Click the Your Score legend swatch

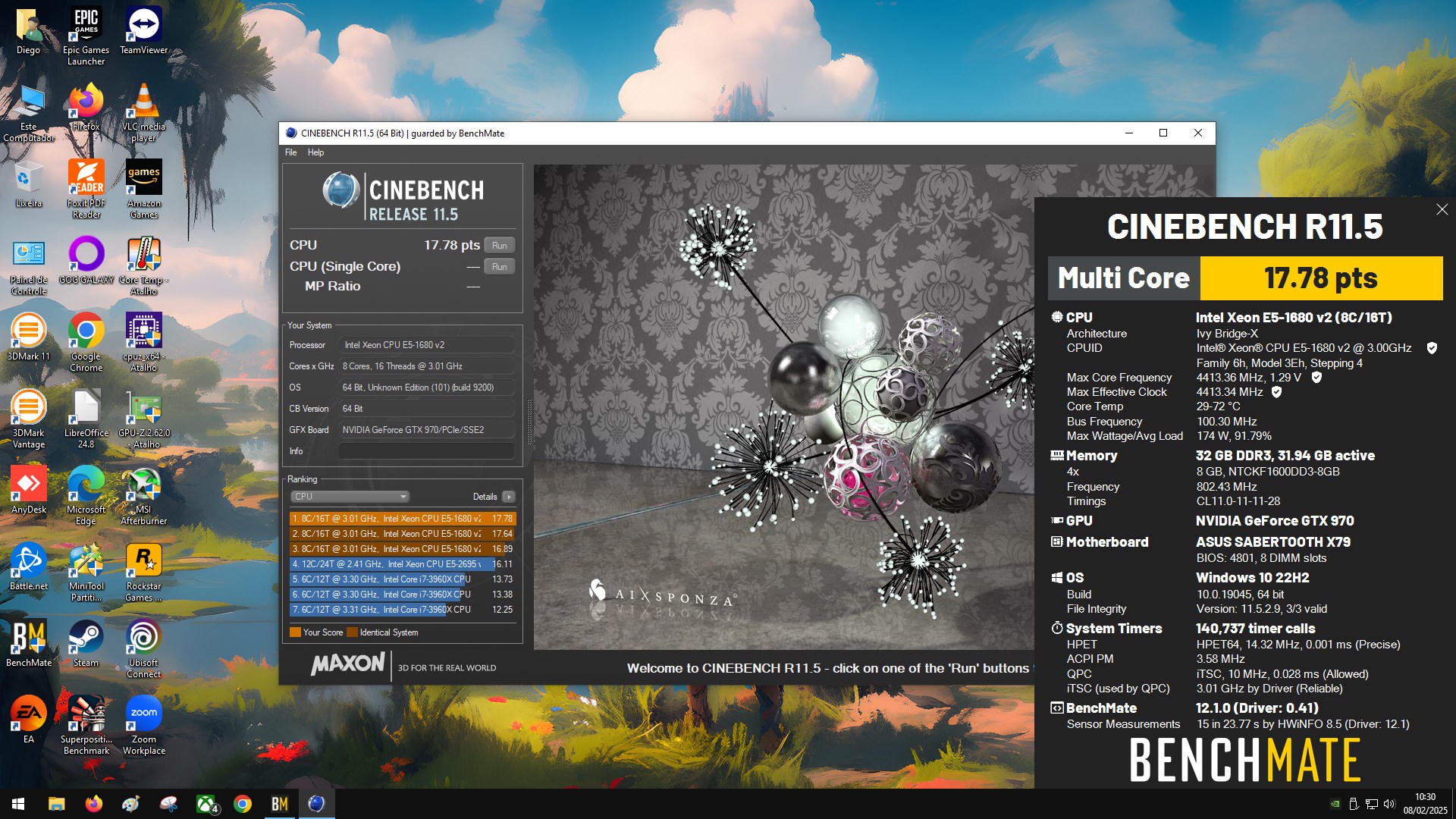point(295,632)
